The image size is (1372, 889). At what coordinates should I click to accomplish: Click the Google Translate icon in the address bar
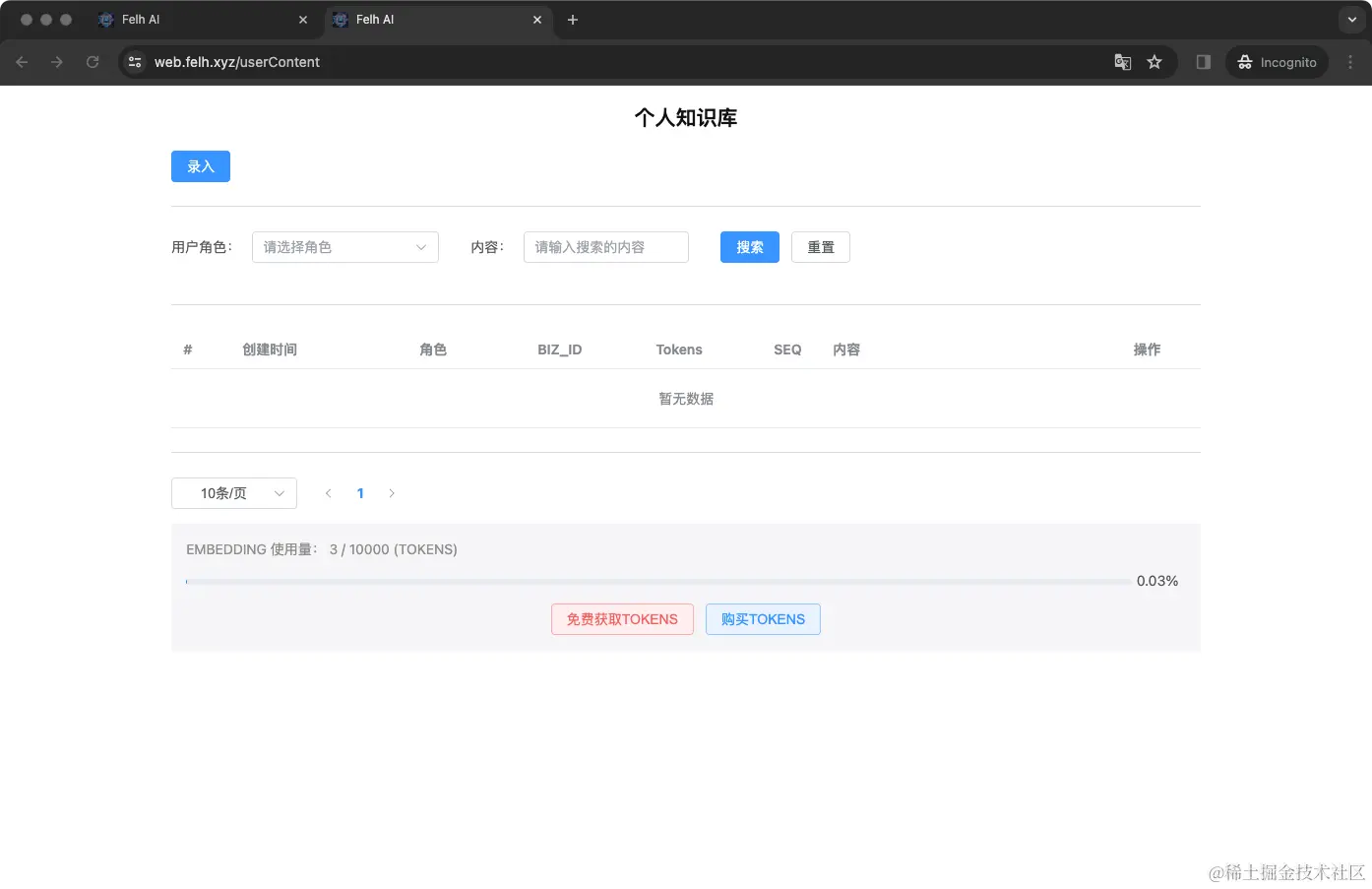pos(1122,62)
